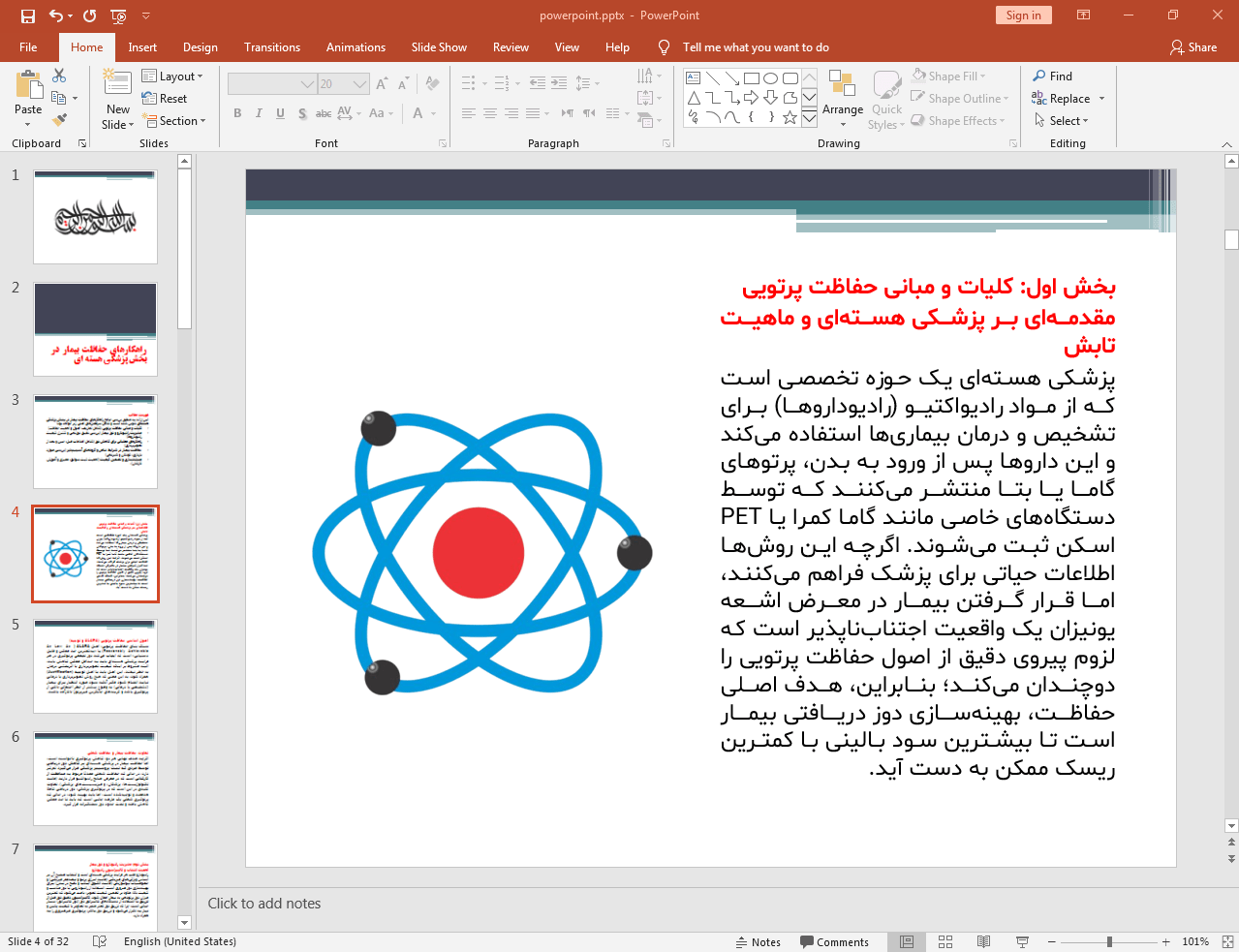This screenshot has height=952, width=1239.
Task: Switch to Slide Sorter view
Action: 945,941
